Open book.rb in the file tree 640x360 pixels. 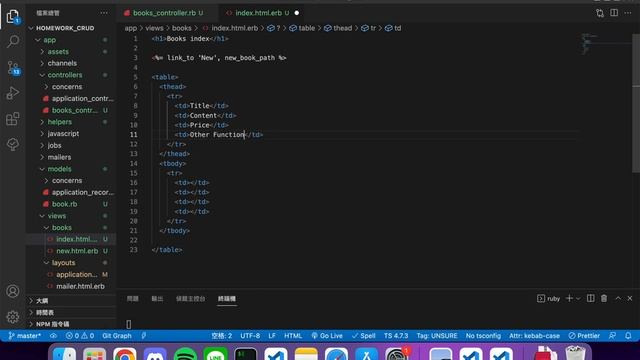point(64,204)
